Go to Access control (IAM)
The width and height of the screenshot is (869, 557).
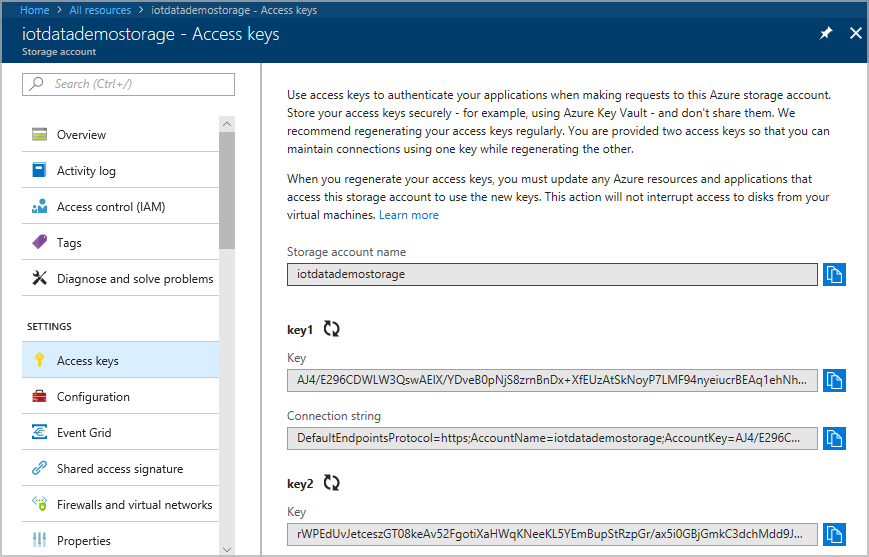click(x=111, y=207)
